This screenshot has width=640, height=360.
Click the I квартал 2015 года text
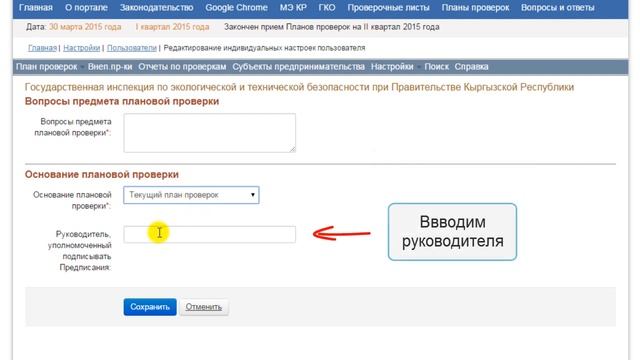pos(172,27)
